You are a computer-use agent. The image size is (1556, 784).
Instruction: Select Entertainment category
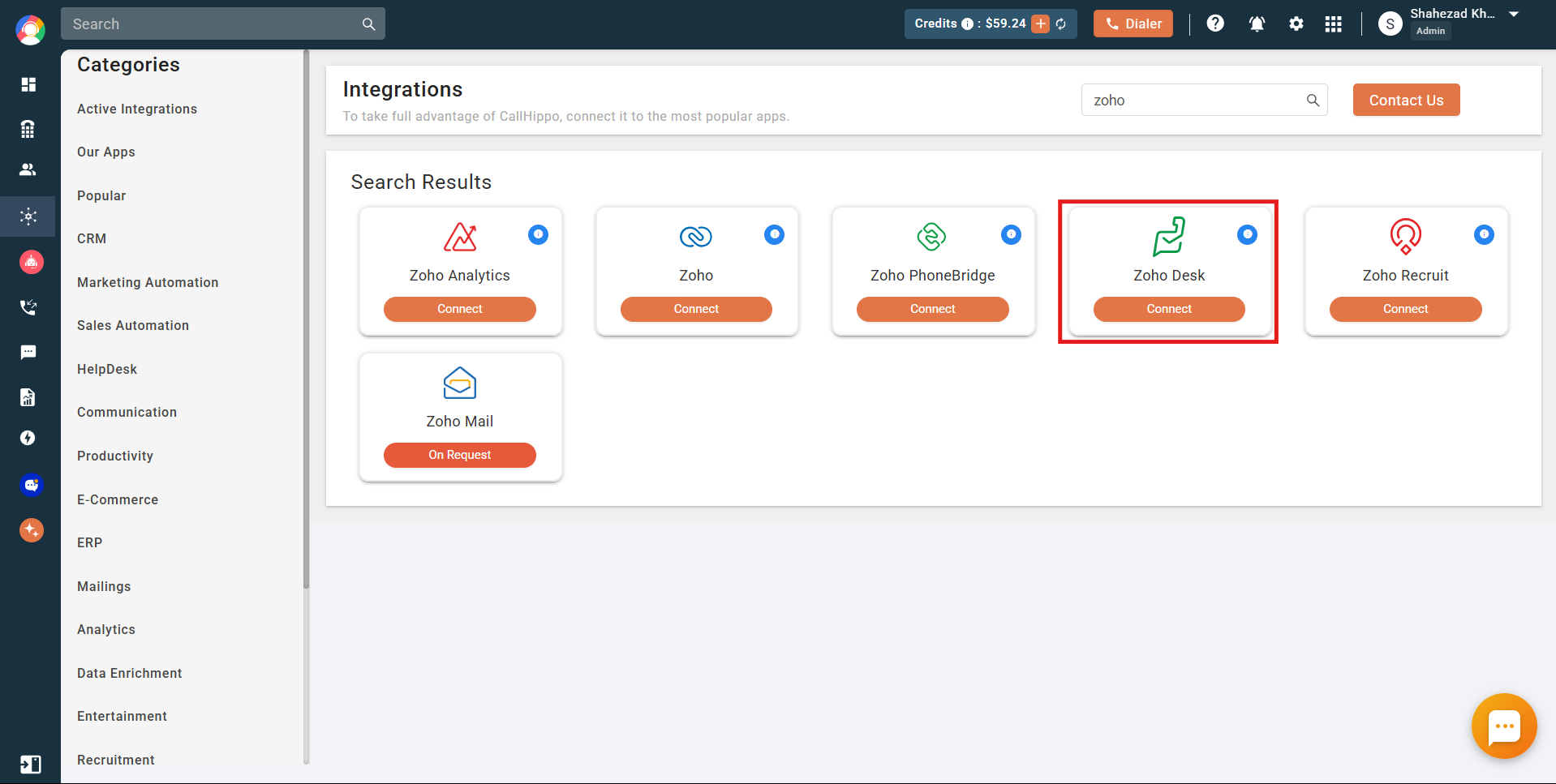click(x=122, y=716)
